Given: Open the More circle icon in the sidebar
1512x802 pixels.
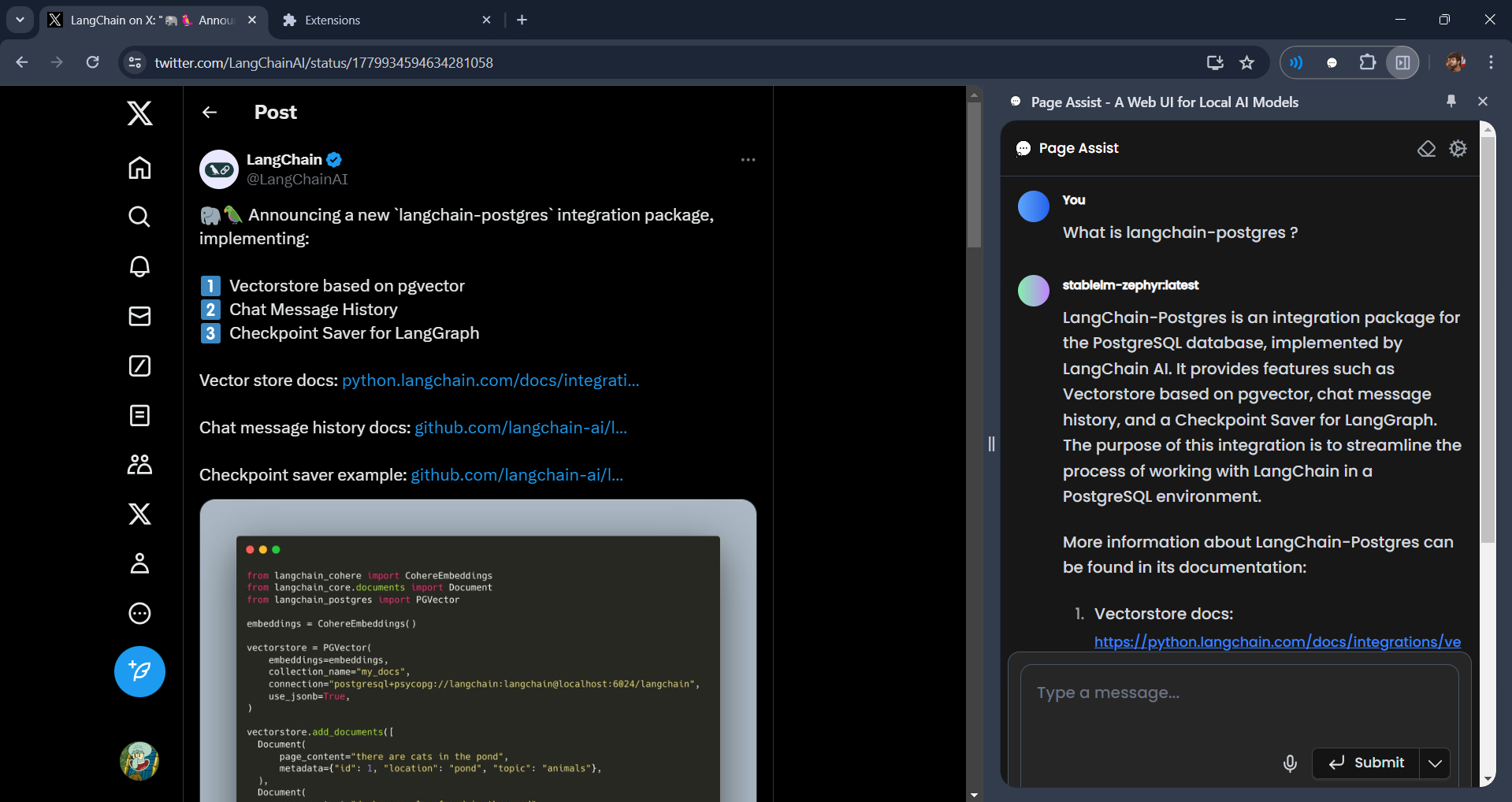Looking at the screenshot, I should 139,613.
